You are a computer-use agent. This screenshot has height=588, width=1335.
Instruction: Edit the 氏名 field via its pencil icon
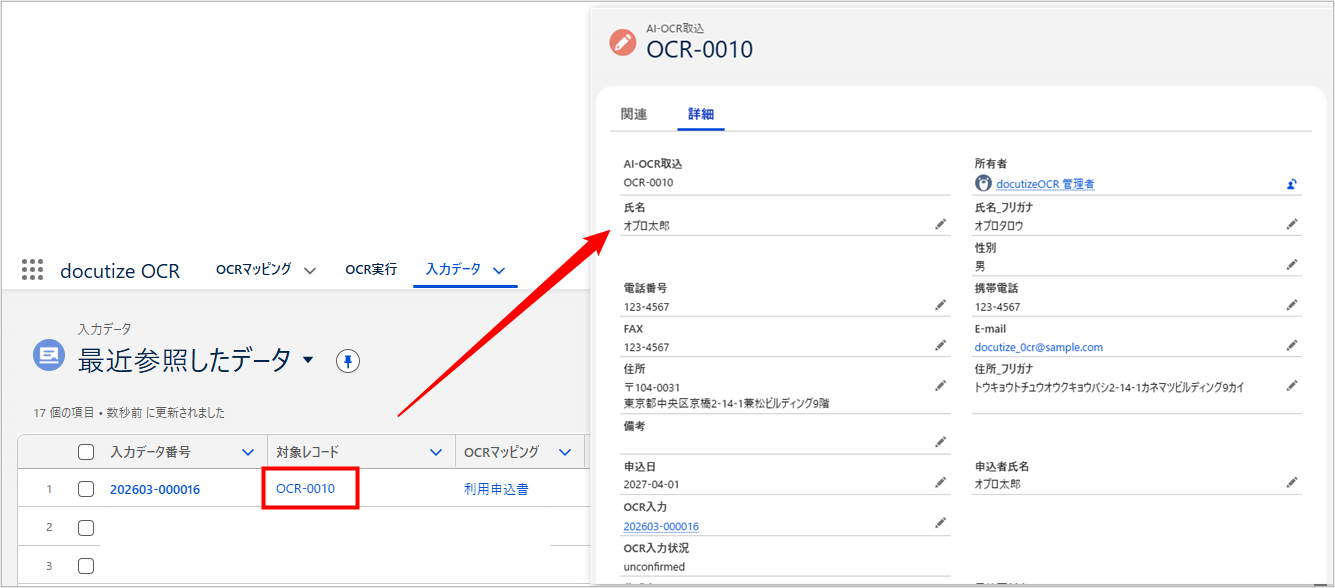(940, 224)
